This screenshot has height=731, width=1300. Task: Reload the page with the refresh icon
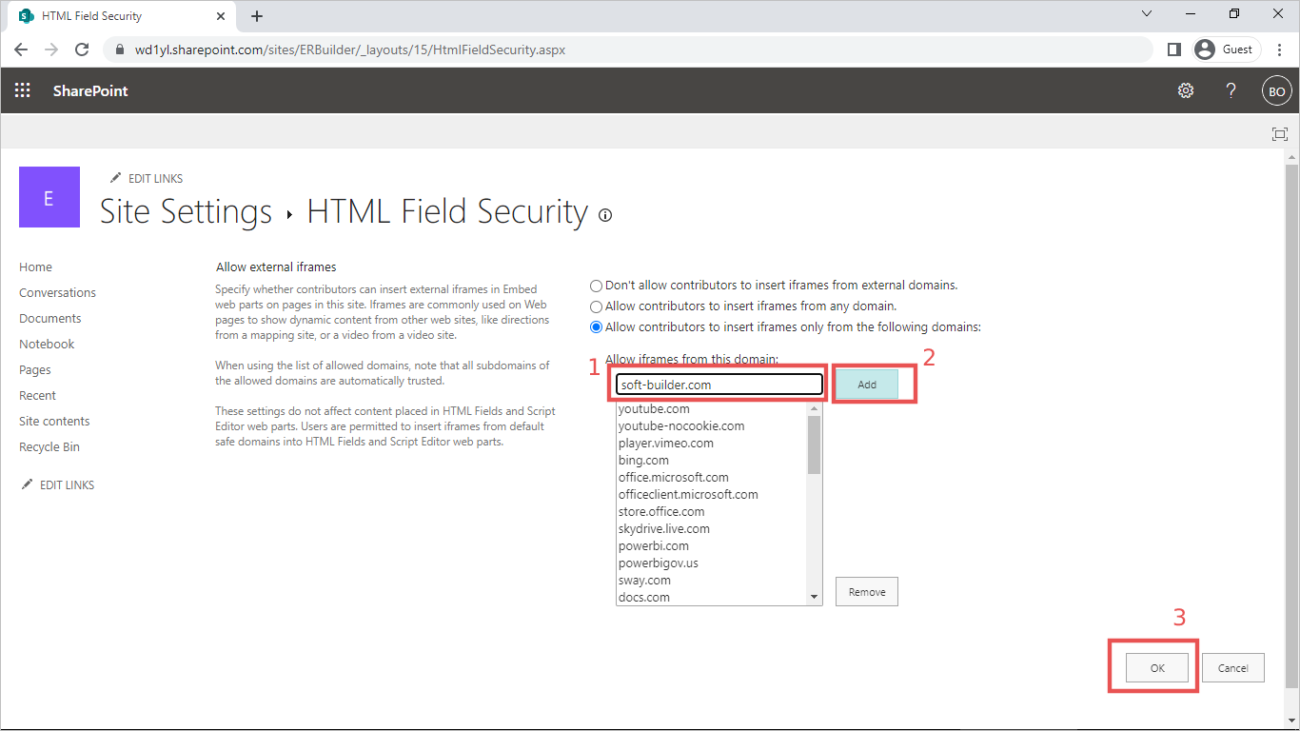[x=83, y=48]
